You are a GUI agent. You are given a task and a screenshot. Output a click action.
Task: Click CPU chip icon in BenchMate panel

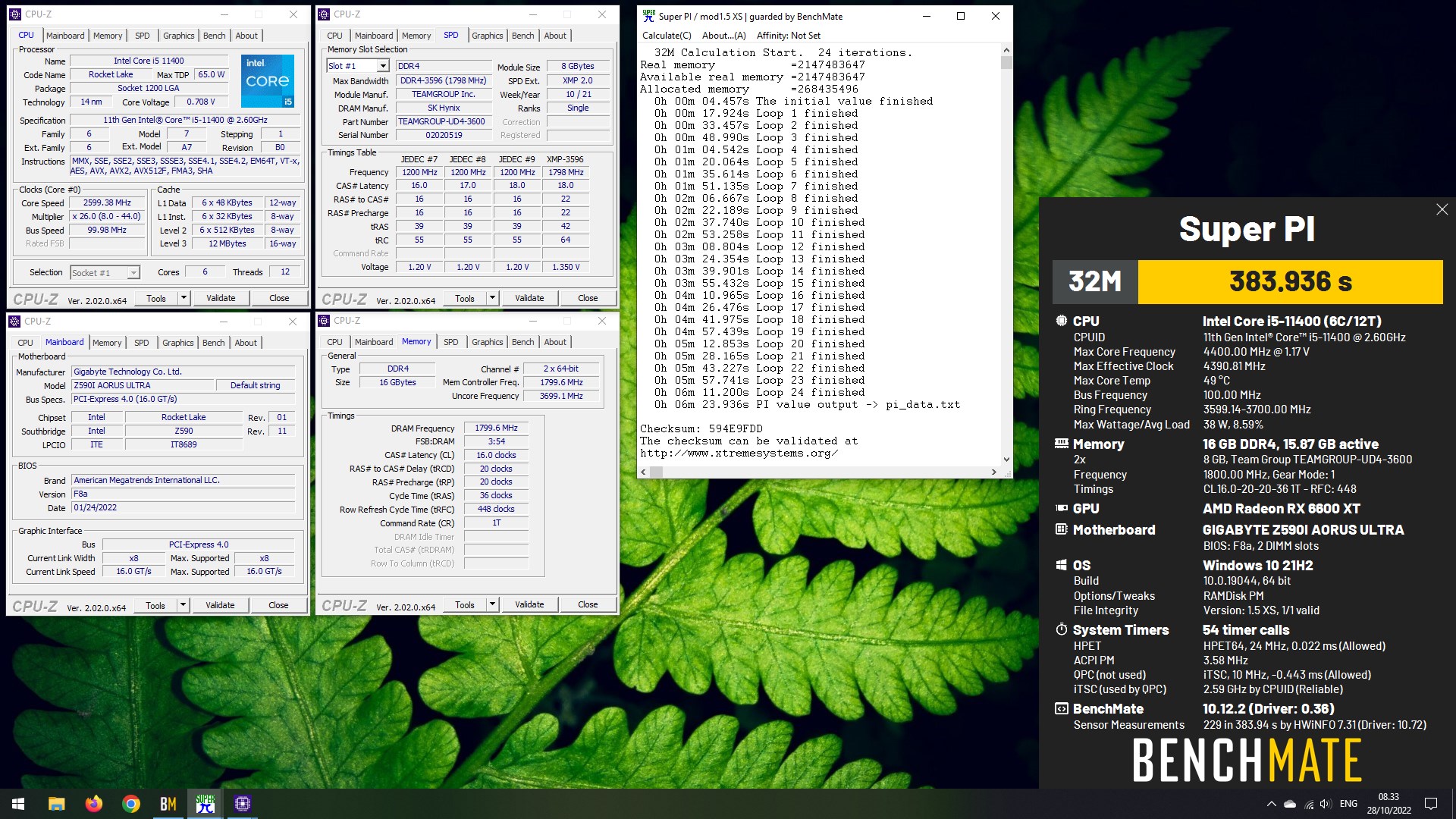tap(1061, 321)
